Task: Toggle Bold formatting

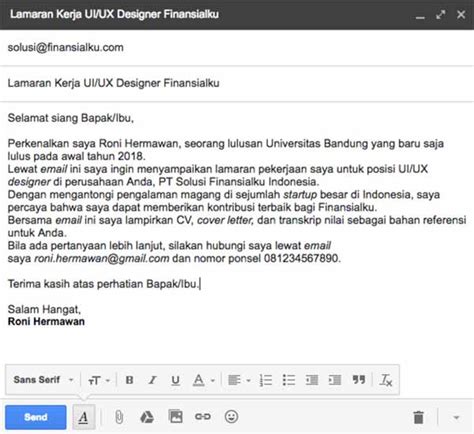Action: (129, 380)
